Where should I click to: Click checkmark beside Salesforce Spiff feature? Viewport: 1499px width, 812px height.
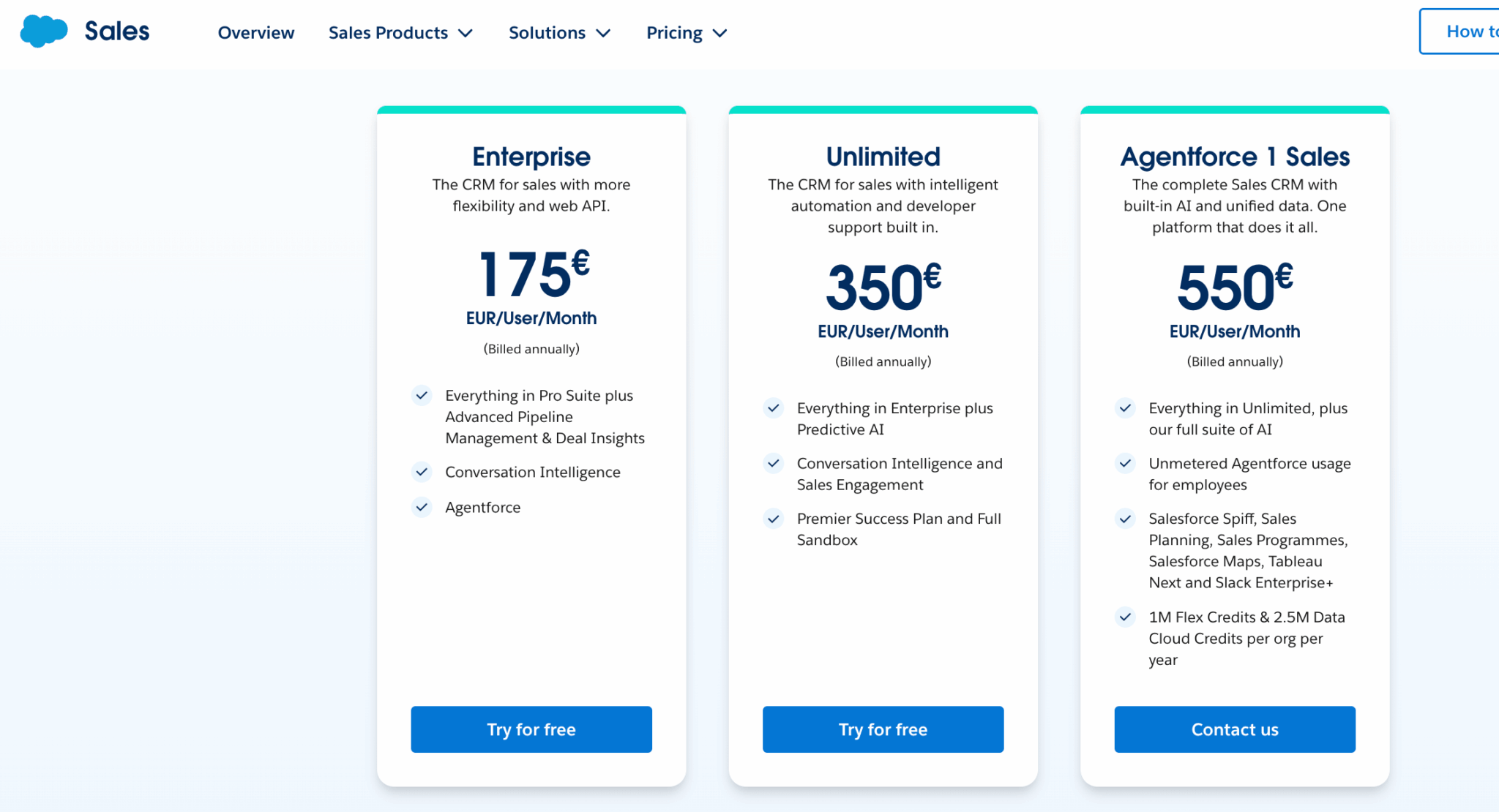tap(1126, 519)
